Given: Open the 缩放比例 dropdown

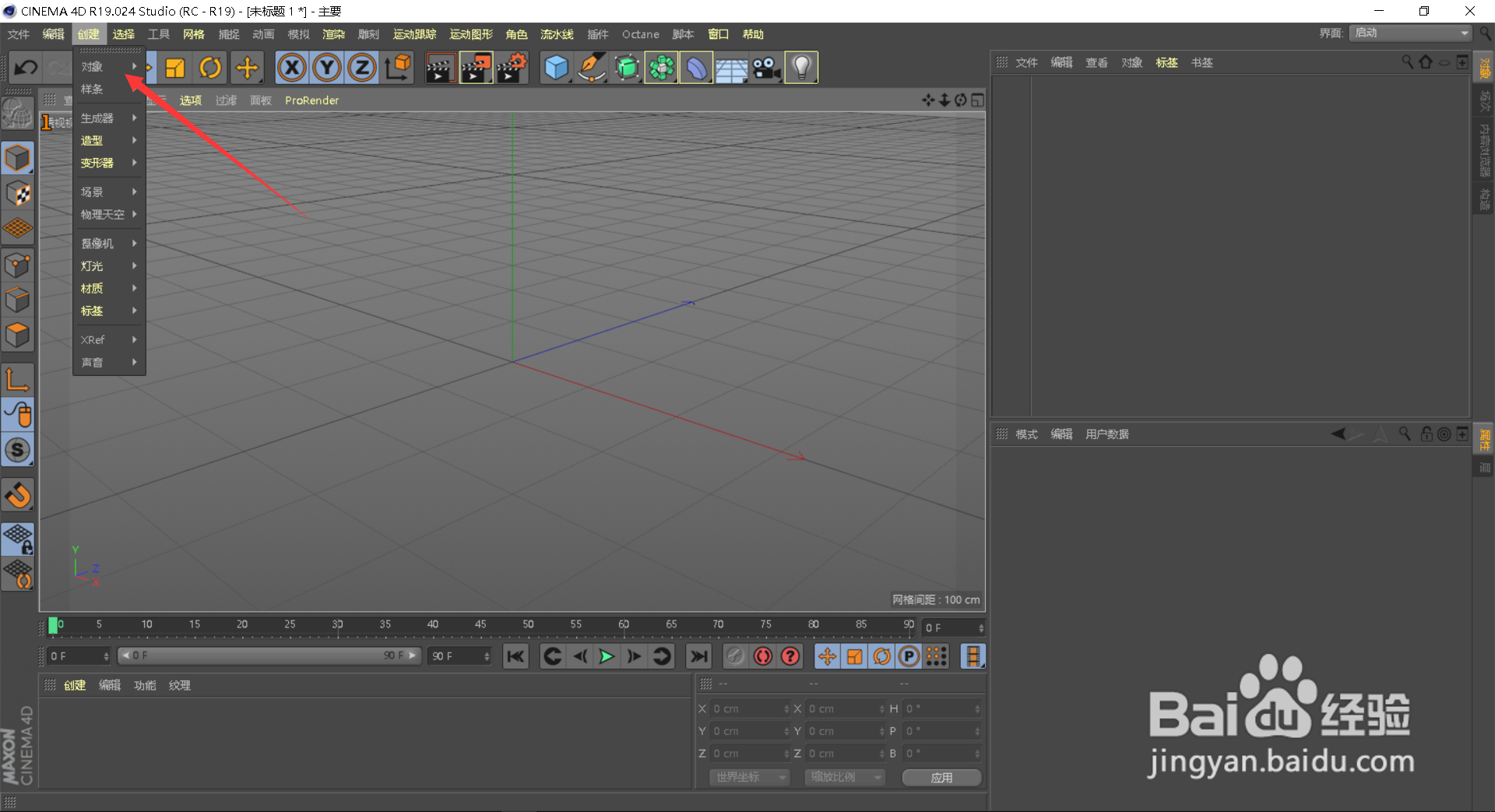Looking at the screenshot, I should pyautogui.click(x=844, y=777).
